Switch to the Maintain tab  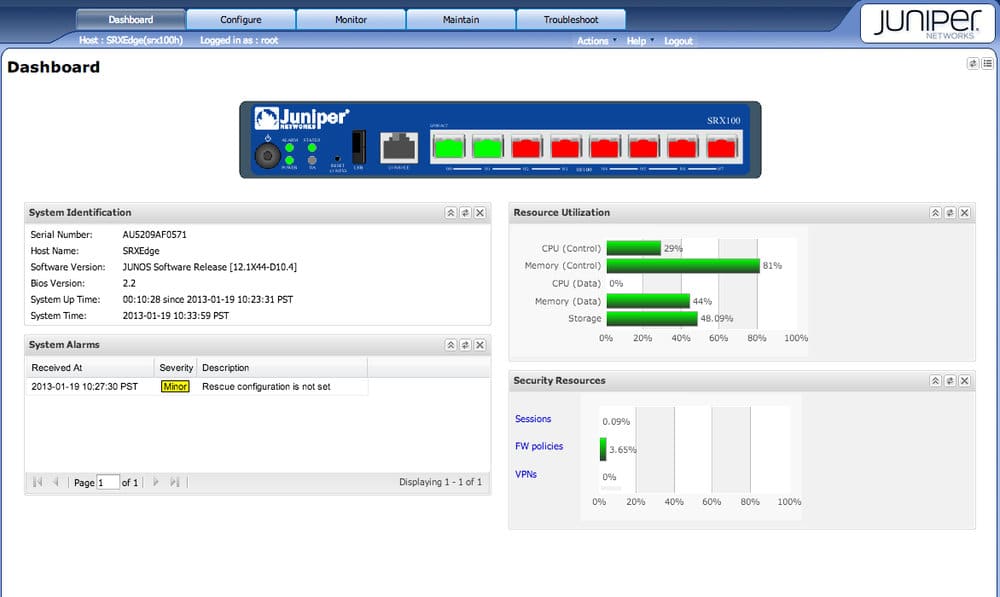click(x=460, y=20)
